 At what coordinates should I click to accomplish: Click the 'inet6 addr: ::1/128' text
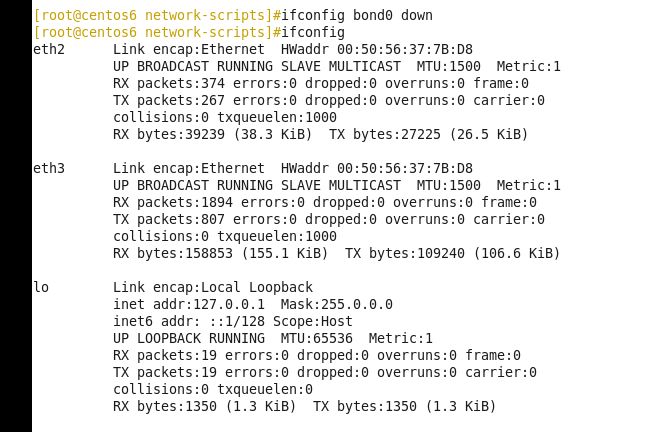pos(189,321)
